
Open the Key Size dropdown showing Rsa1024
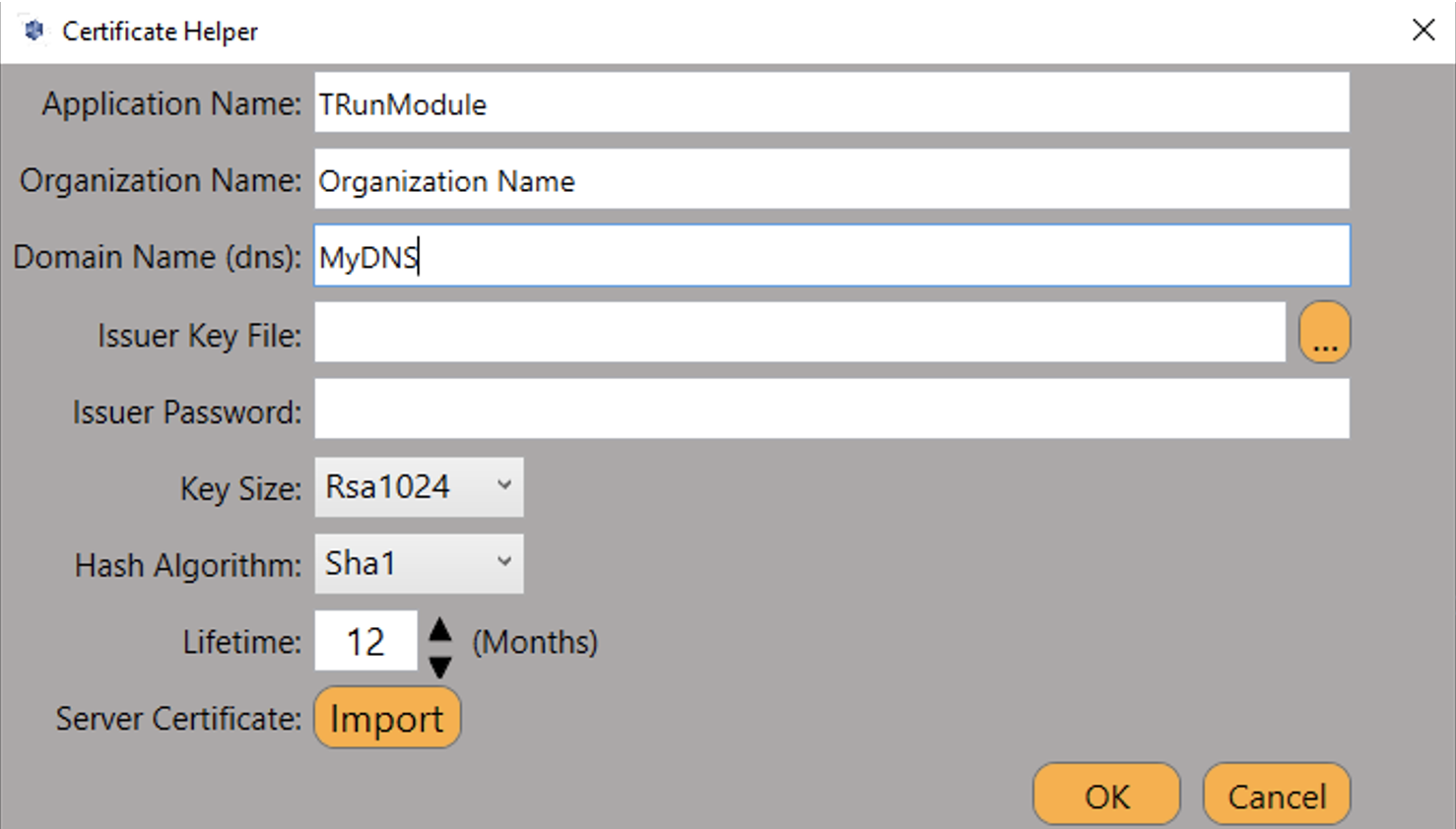pyautogui.click(x=419, y=487)
